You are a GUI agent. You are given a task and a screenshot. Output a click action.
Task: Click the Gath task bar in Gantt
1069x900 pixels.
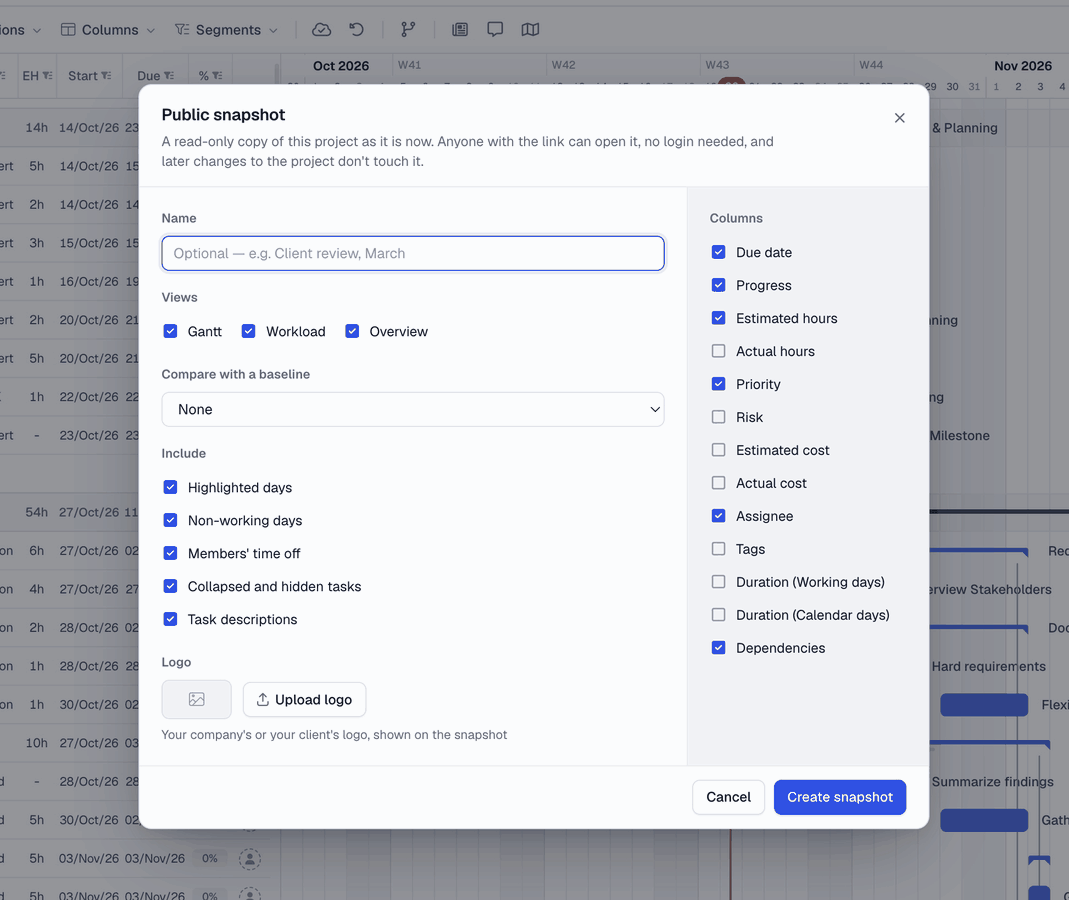click(984, 820)
